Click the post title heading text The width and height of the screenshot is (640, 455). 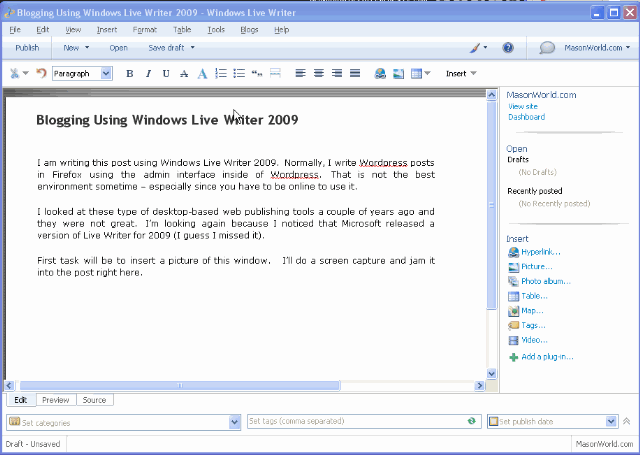(x=167, y=120)
